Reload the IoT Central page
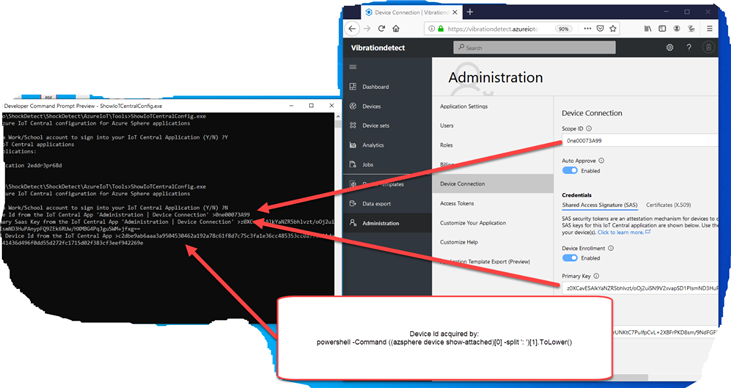The height and width of the screenshot is (388, 731). point(381,28)
